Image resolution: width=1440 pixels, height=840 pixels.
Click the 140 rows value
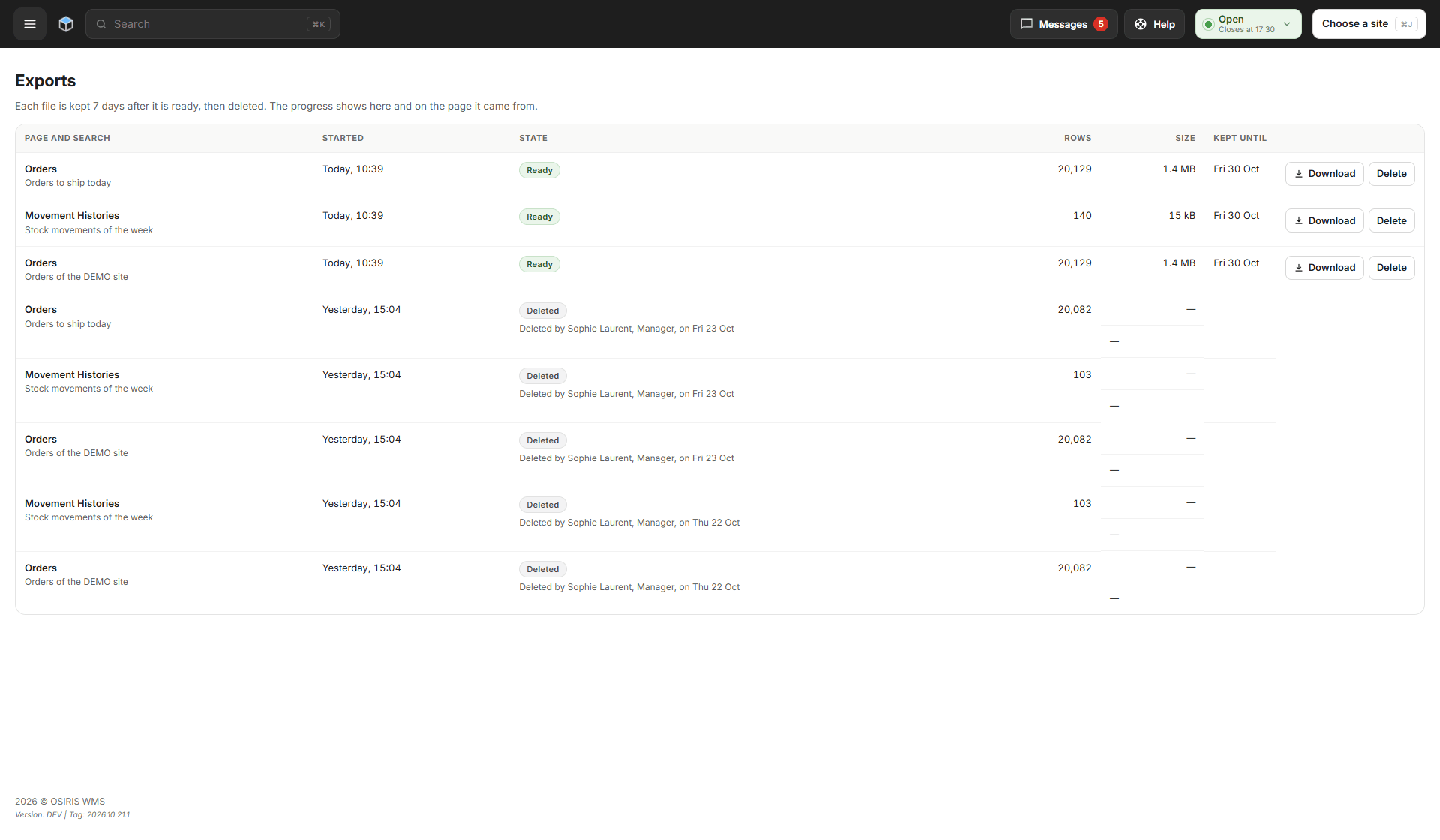(x=1082, y=216)
